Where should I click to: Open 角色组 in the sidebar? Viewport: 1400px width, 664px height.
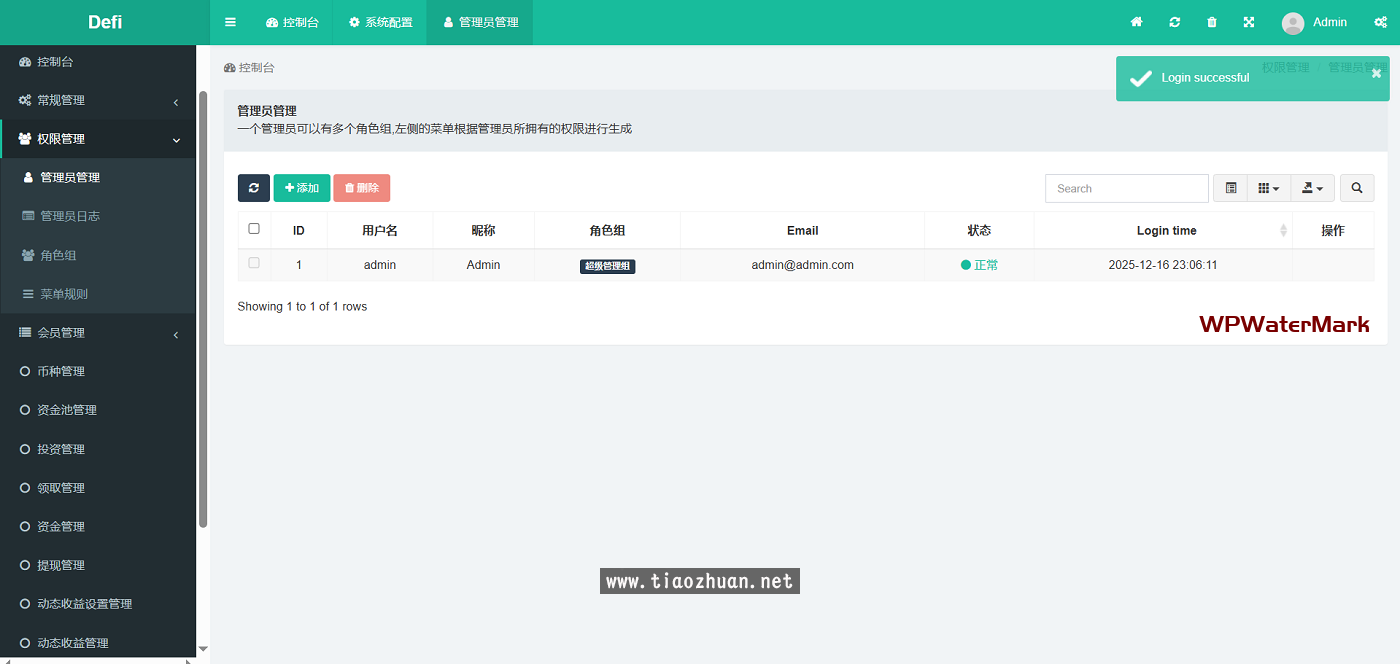pos(58,255)
